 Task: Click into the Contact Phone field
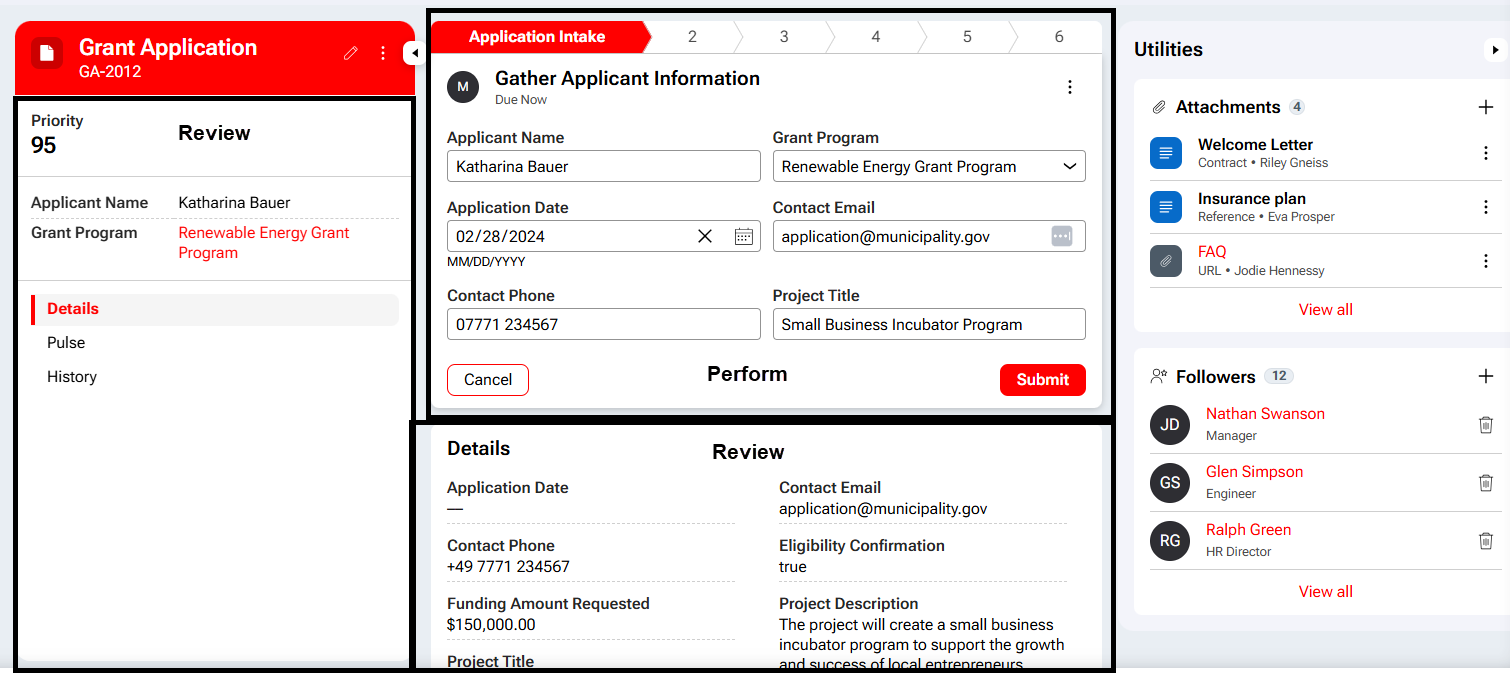(x=603, y=324)
